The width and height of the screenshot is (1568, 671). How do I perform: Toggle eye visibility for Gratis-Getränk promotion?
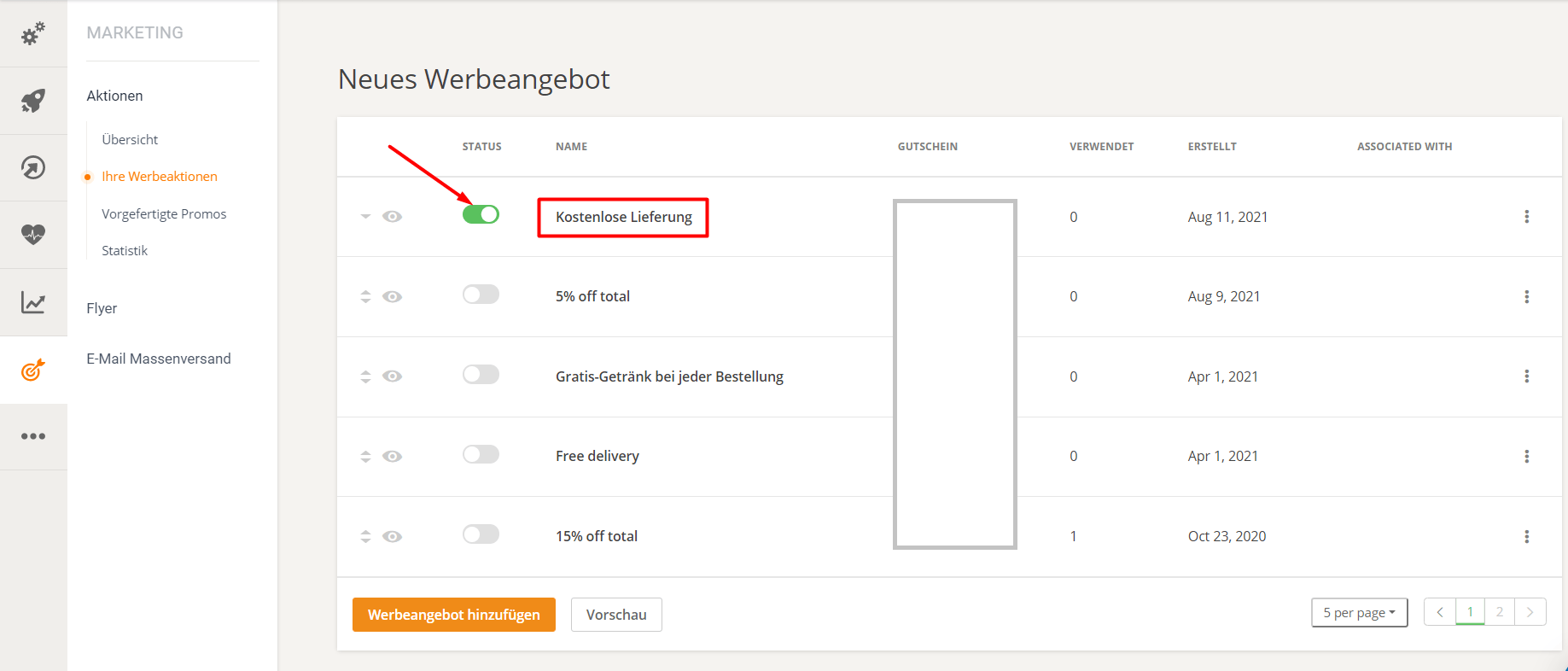pos(392,376)
